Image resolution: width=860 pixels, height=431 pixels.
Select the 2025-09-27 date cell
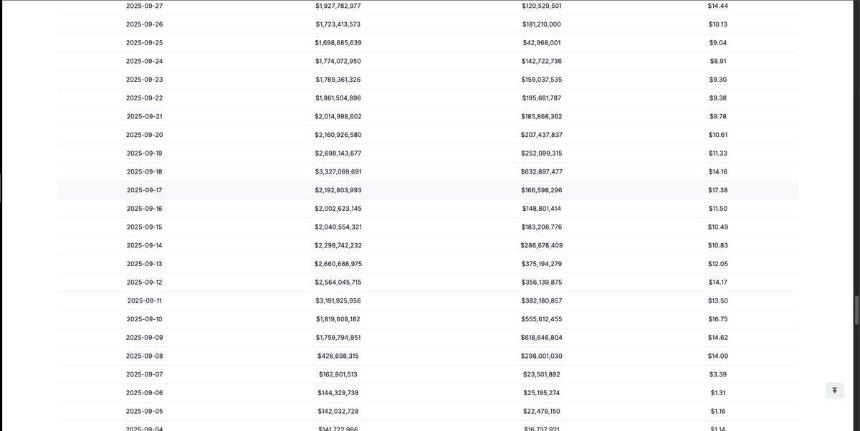144,6
